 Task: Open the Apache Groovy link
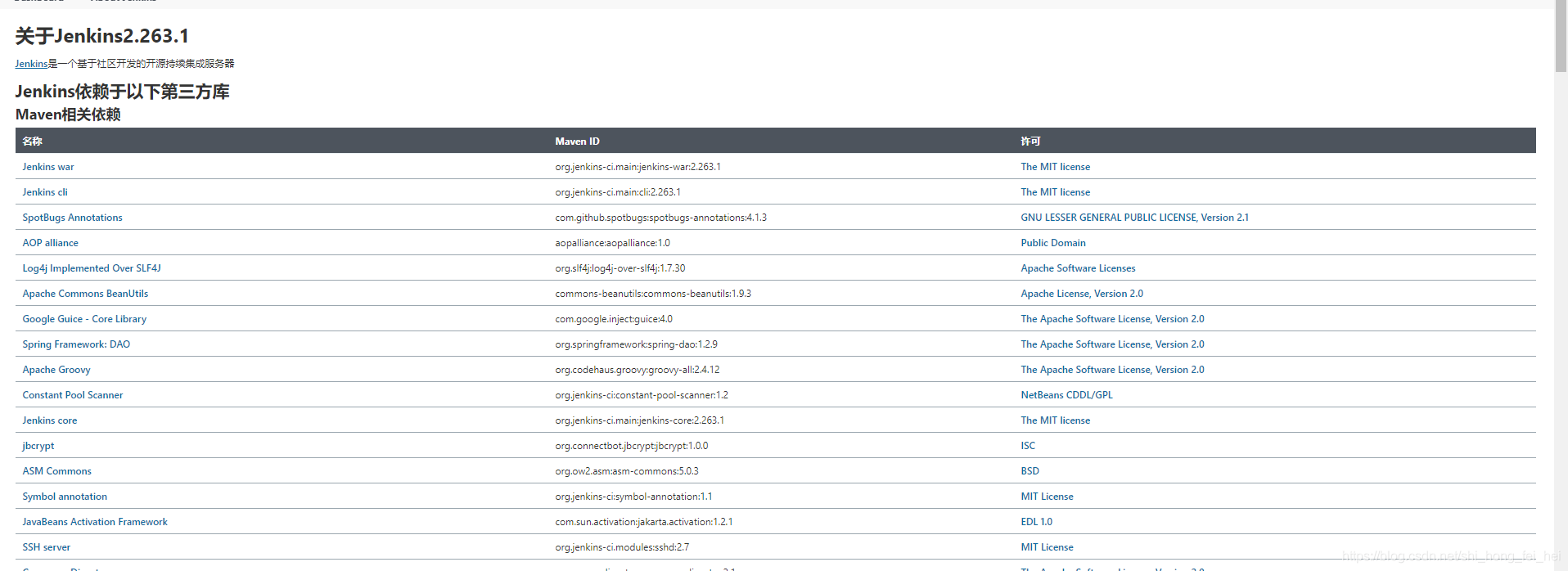(56, 370)
